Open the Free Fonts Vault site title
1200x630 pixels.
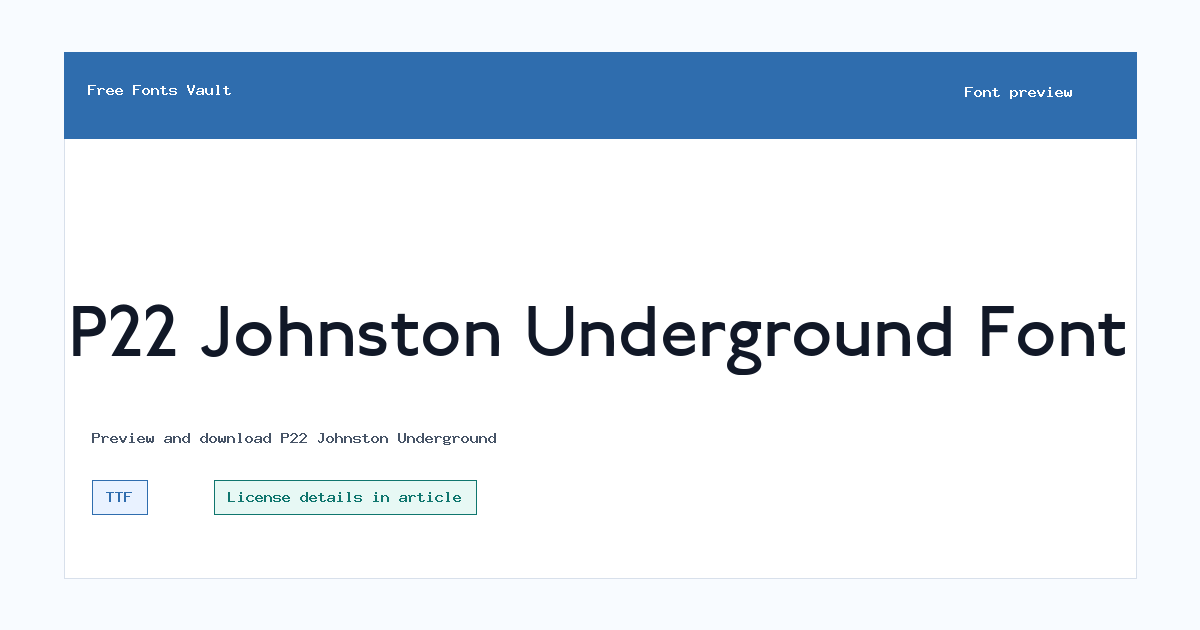(159, 90)
